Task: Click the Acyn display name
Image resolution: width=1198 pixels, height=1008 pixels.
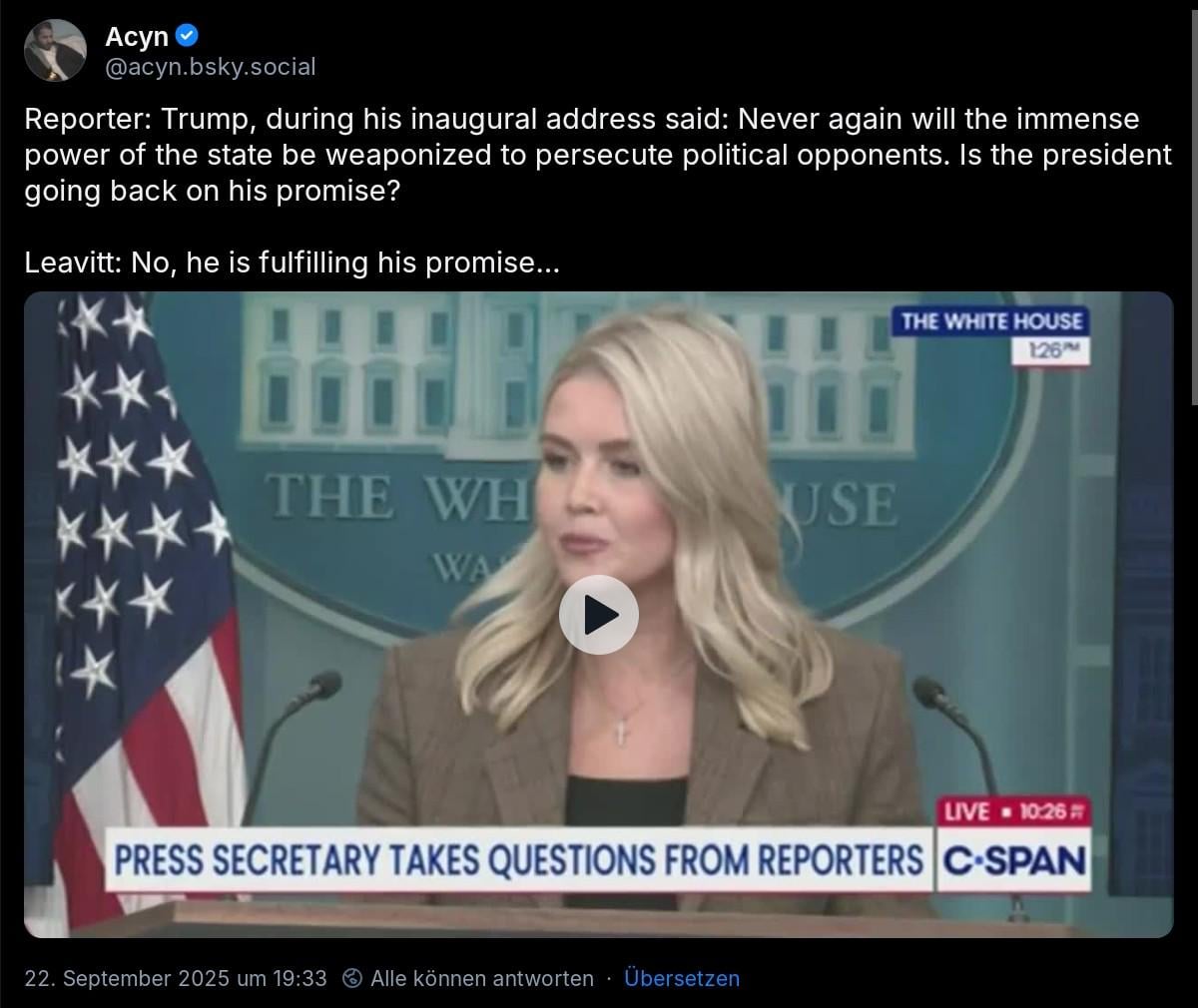Action: pyautogui.click(x=137, y=36)
